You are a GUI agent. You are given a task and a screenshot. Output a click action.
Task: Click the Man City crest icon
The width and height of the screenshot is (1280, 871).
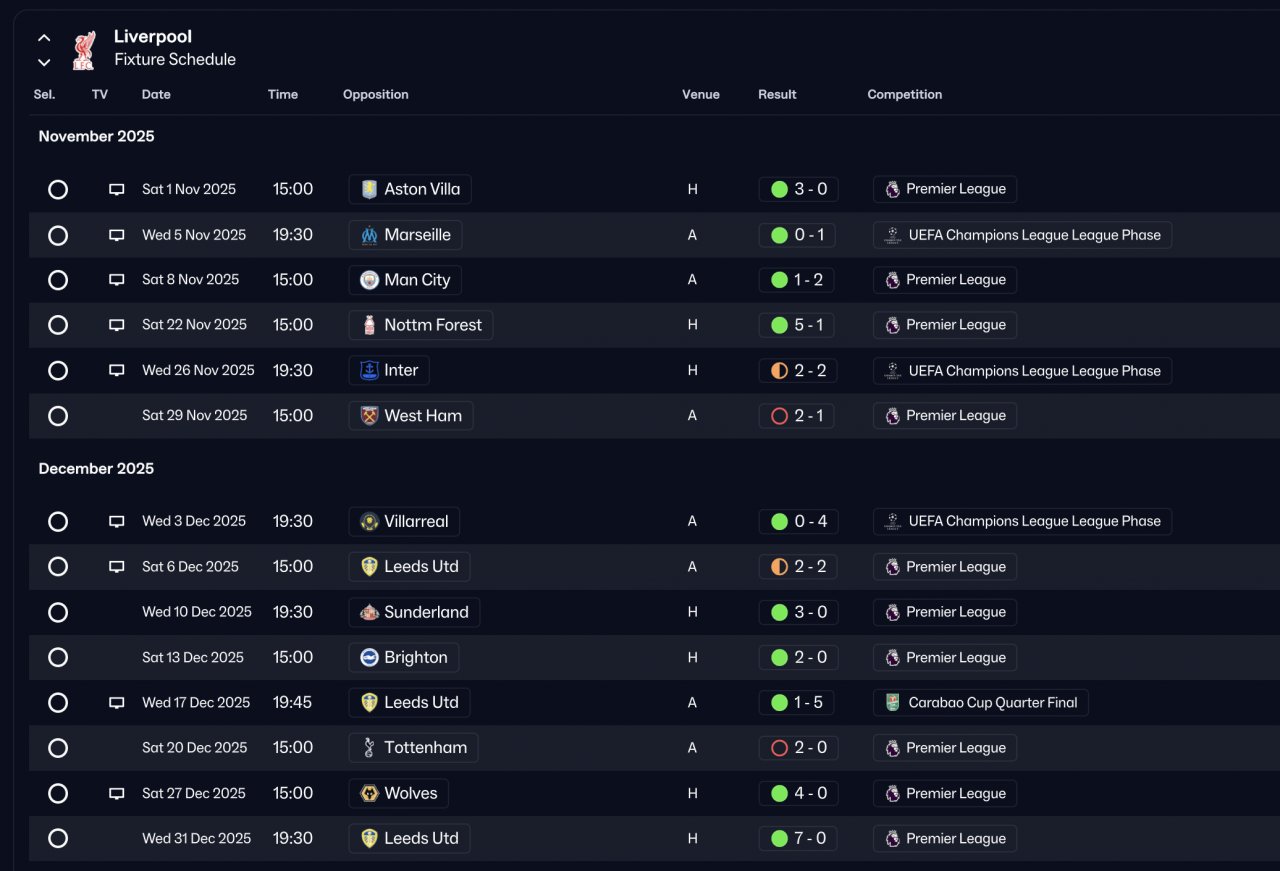click(369, 280)
